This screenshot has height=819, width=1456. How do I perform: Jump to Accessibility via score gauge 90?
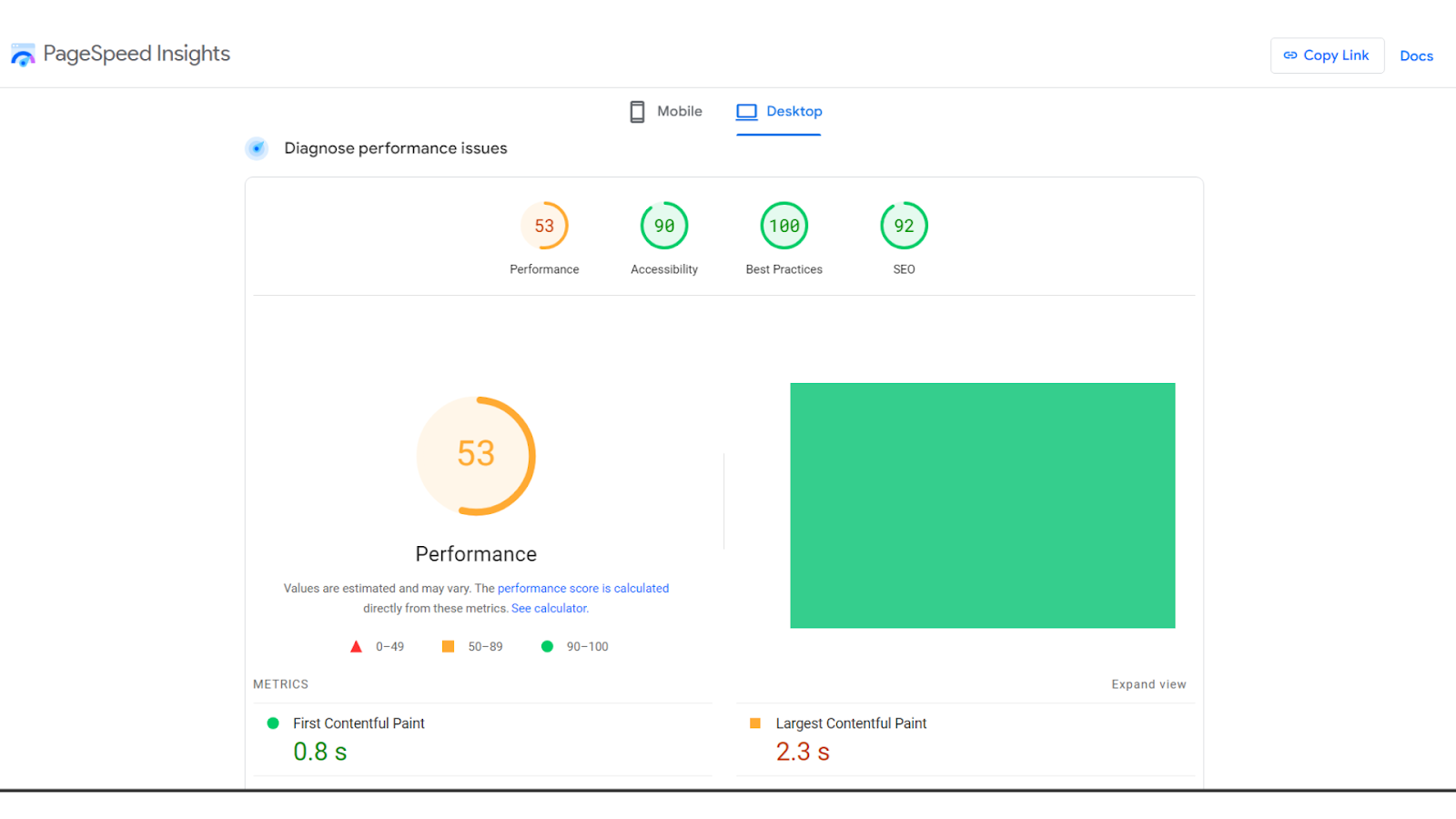point(664,226)
